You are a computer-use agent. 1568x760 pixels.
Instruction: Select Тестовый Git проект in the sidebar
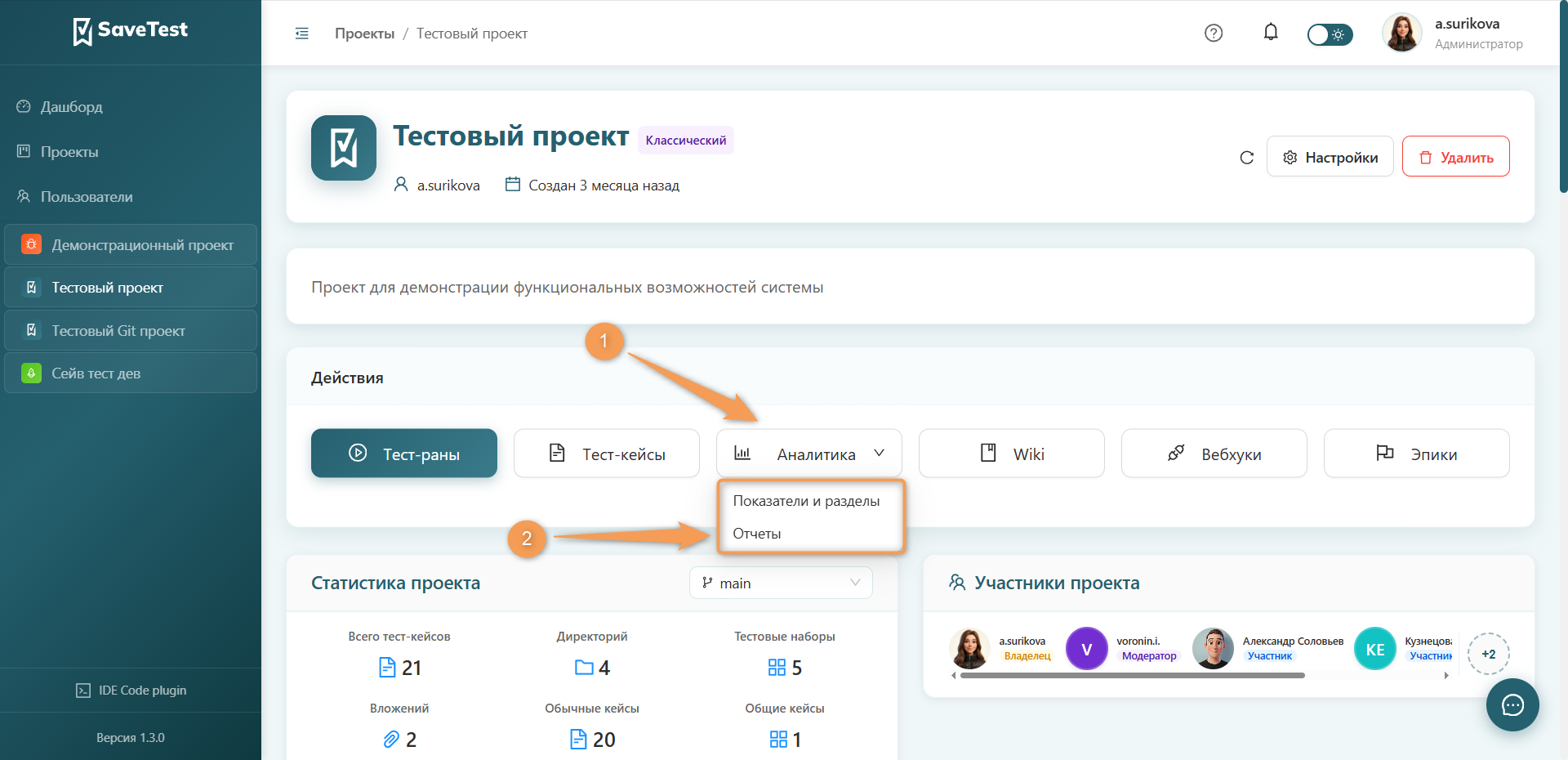click(x=131, y=330)
